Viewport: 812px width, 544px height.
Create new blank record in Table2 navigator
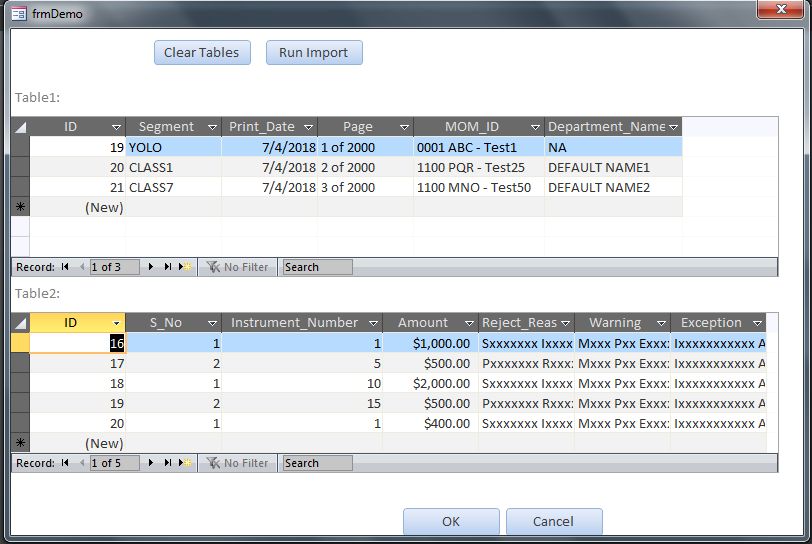point(185,463)
